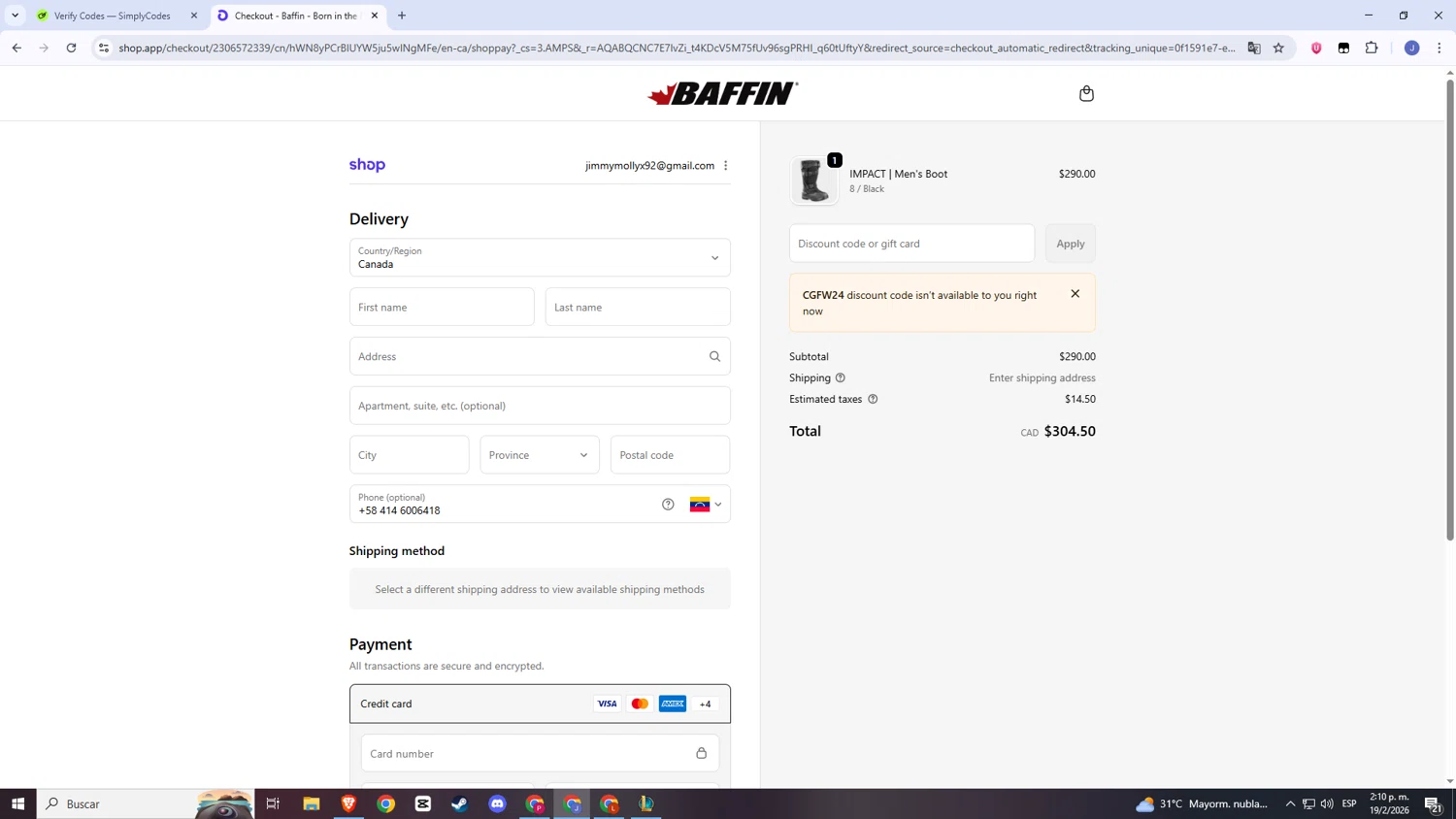Apply the discount code
The width and height of the screenshot is (1456, 819).
point(1071,244)
